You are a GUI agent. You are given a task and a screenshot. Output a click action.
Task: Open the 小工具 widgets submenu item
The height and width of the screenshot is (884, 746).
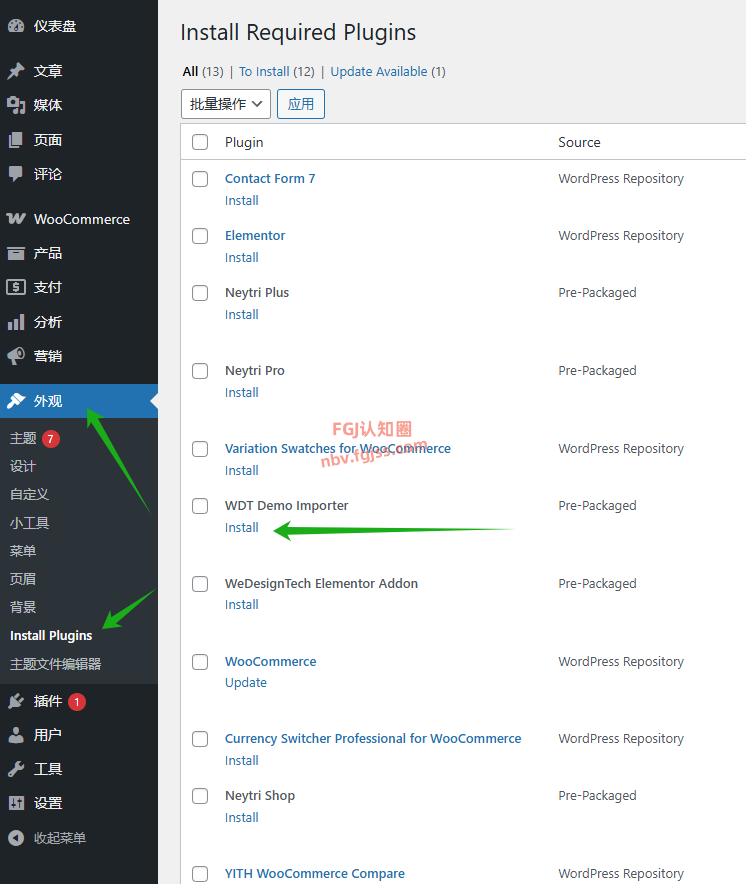[x=29, y=523]
